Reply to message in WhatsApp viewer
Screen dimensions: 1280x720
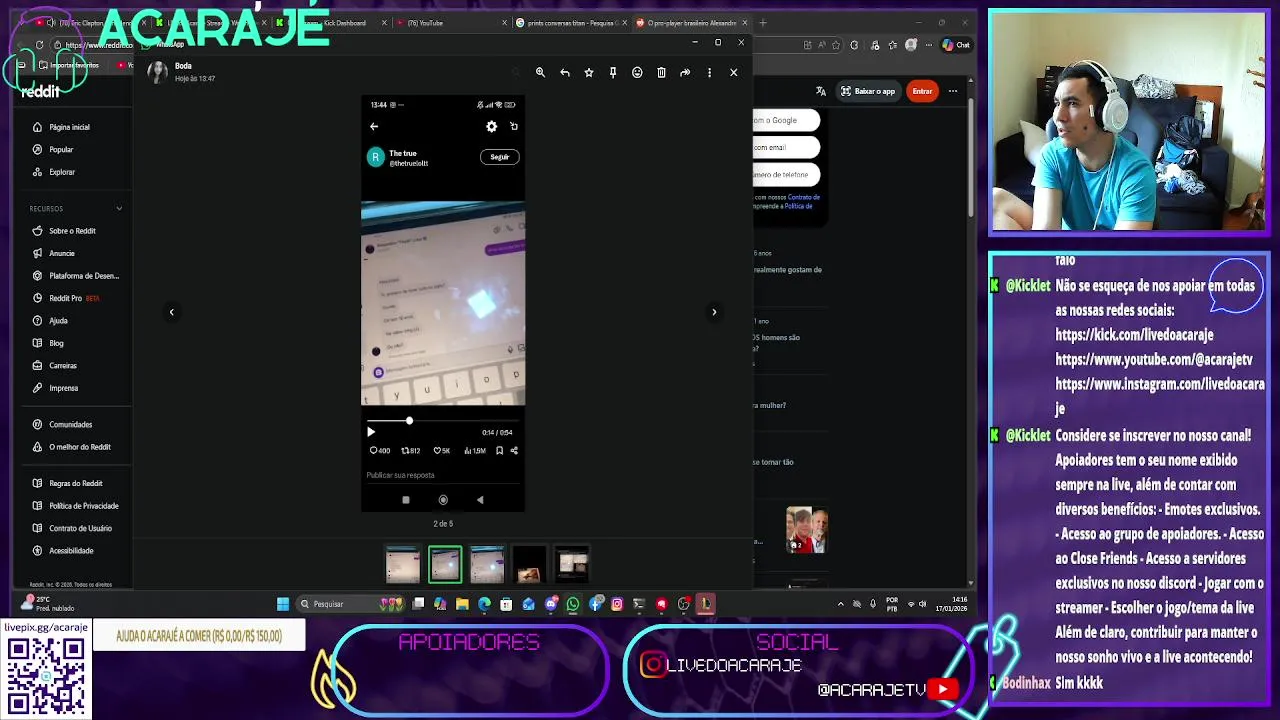(565, 72)
